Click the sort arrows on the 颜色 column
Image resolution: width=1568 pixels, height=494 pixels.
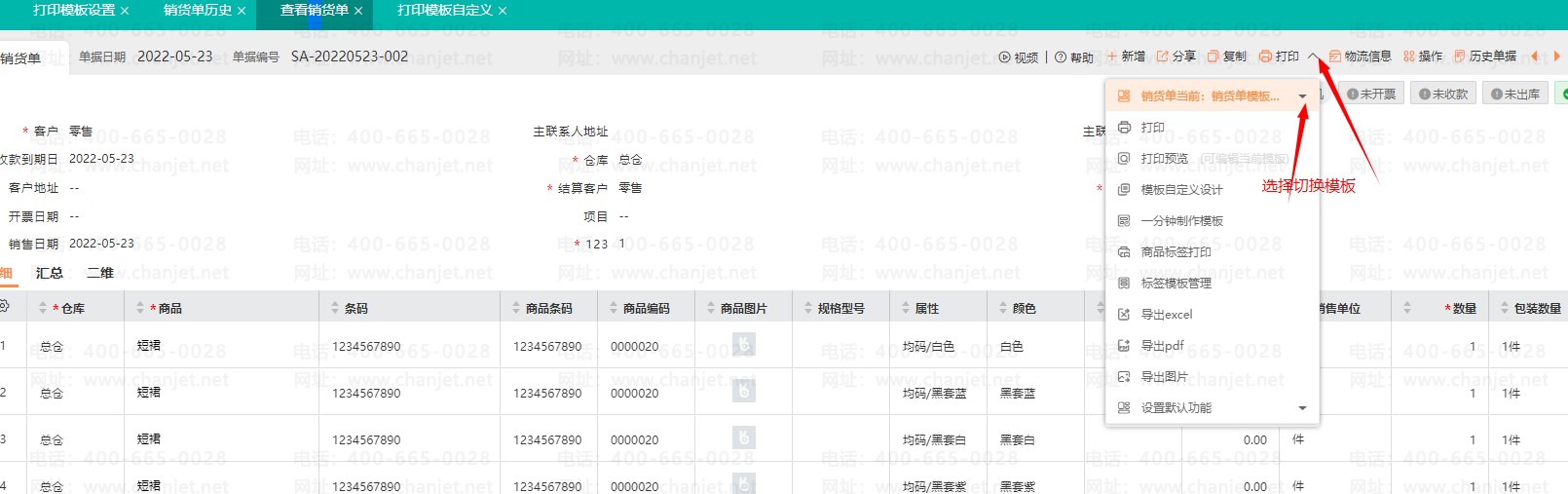pos(1003,308)
